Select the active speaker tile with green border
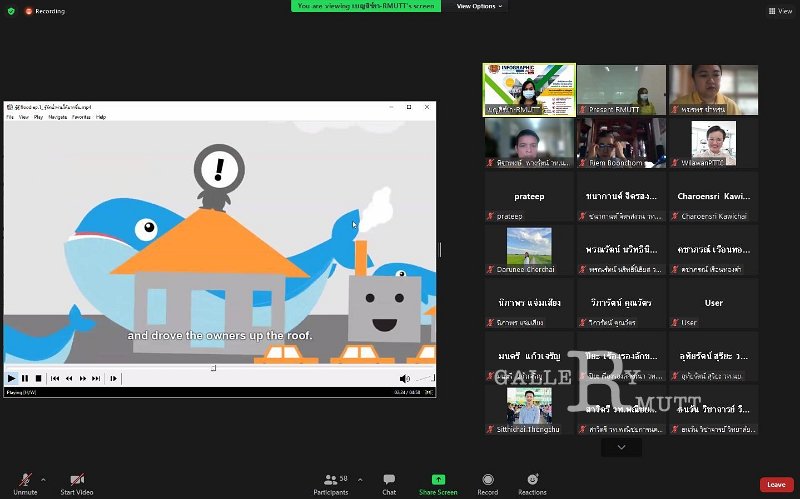 point(529,89)
